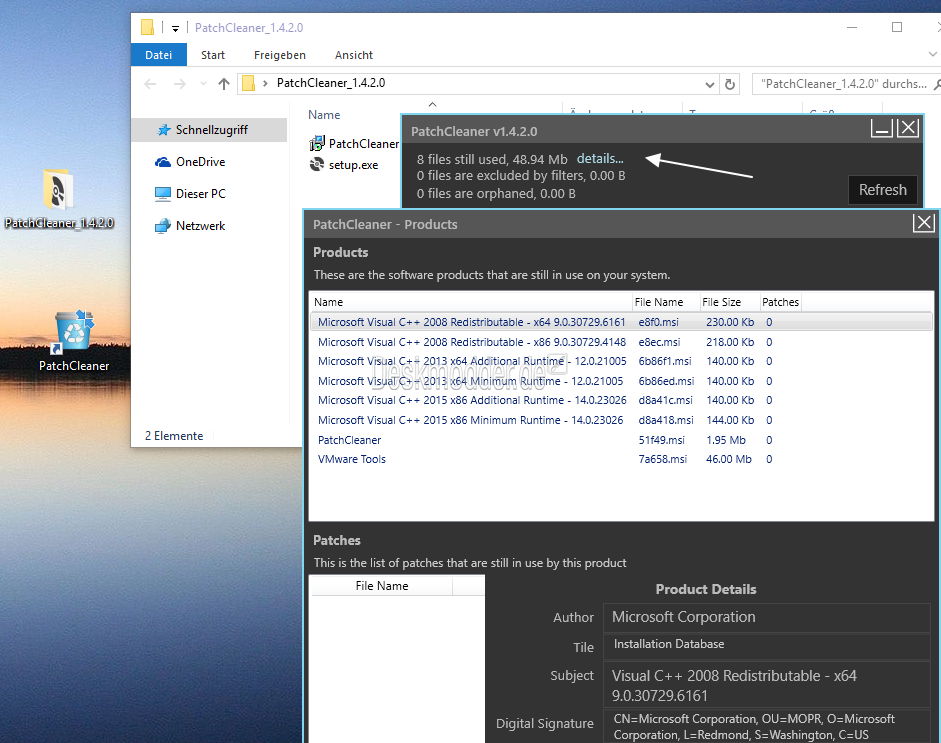Open the Datei menu tab

coord(158,55)
